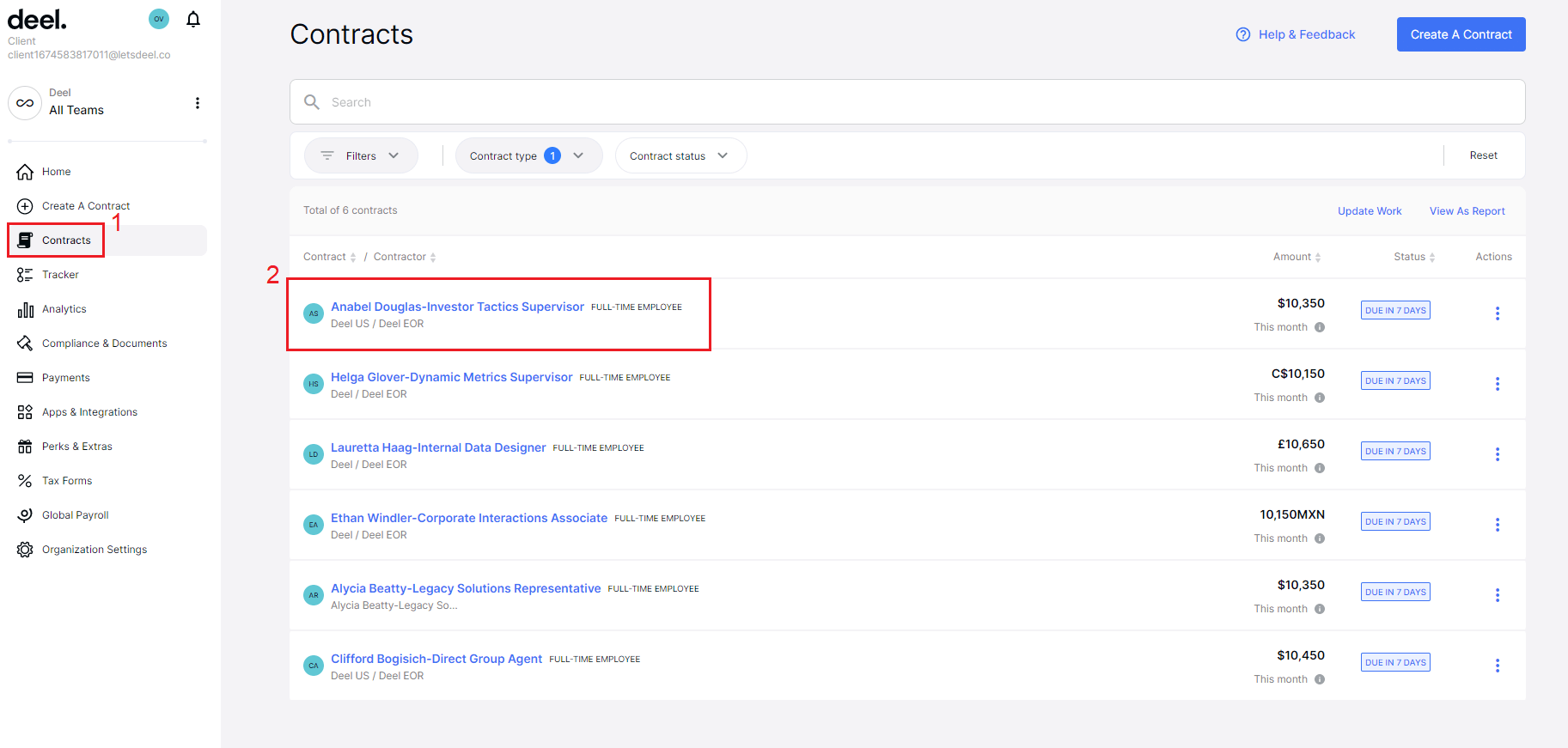Viewport: 1568px width, 748px height.
Task: Click the C$10,150 amount
Action: [x=1298, y=374]
